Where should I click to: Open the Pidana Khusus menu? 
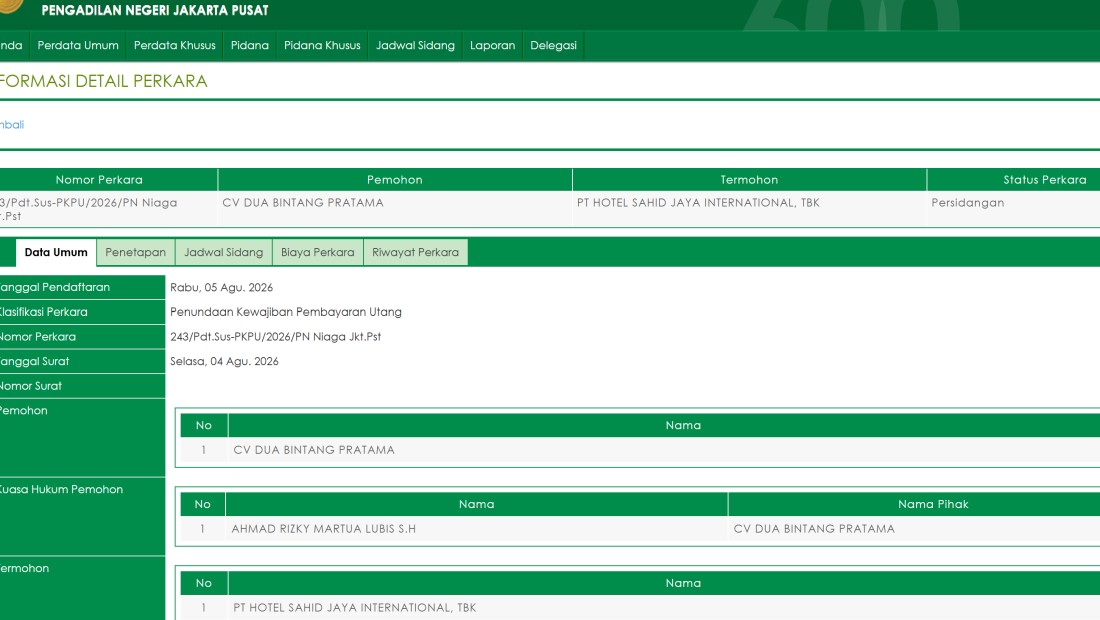pyautogui.click(x=322, y=46)
